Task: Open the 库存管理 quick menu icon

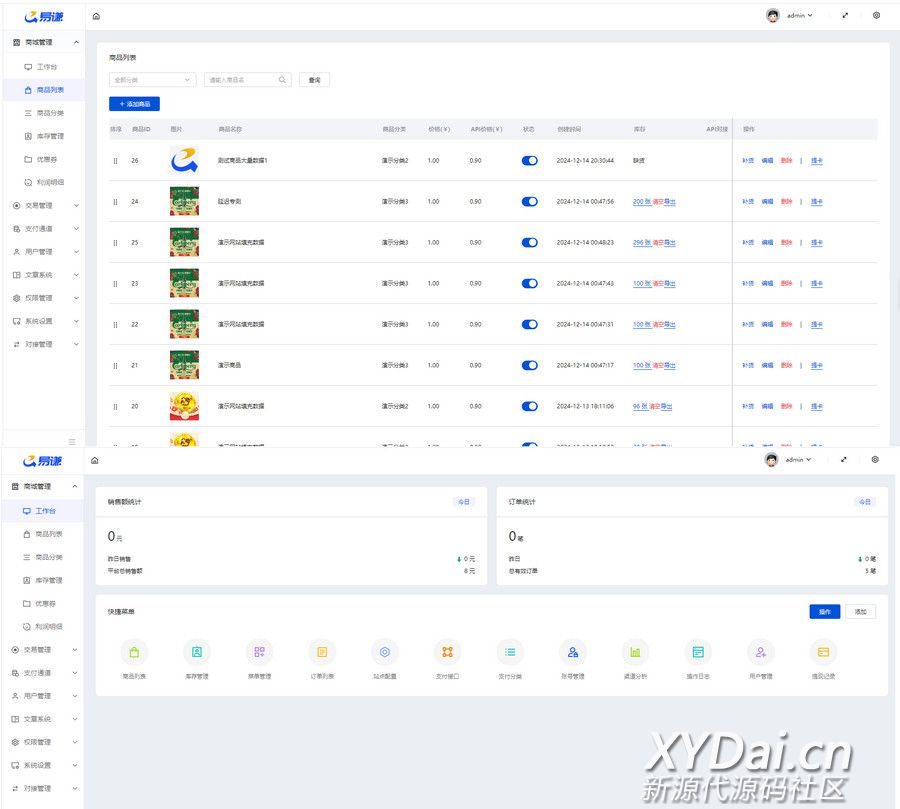Action: tap(197, 652)
